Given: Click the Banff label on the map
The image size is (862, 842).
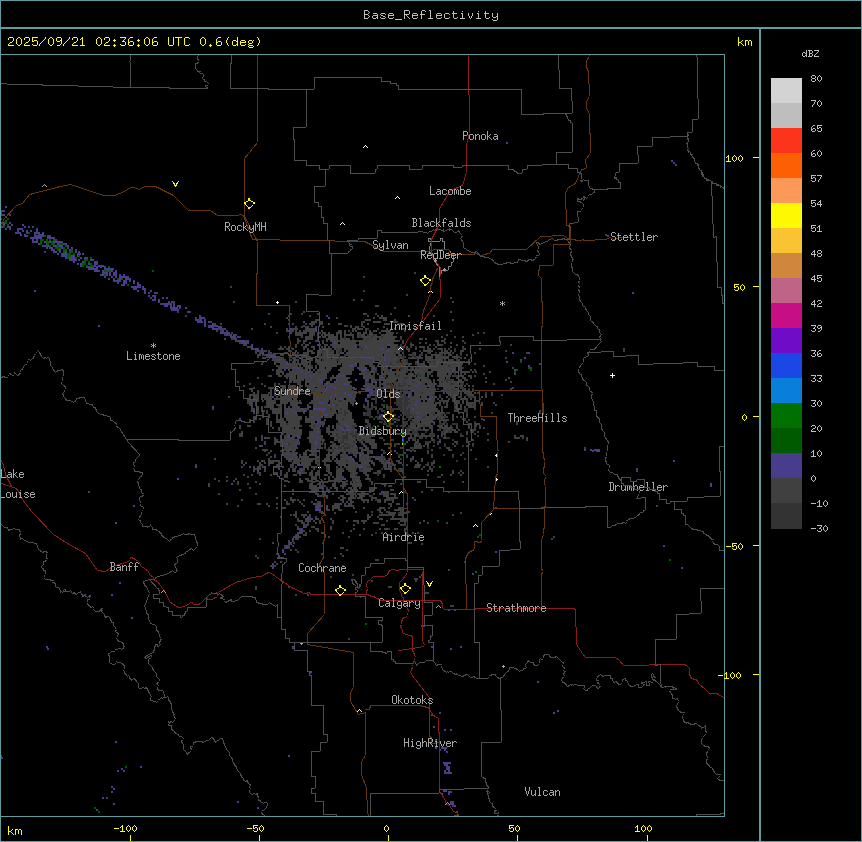Looking at the screenshot, I should (x=124, y=567).
